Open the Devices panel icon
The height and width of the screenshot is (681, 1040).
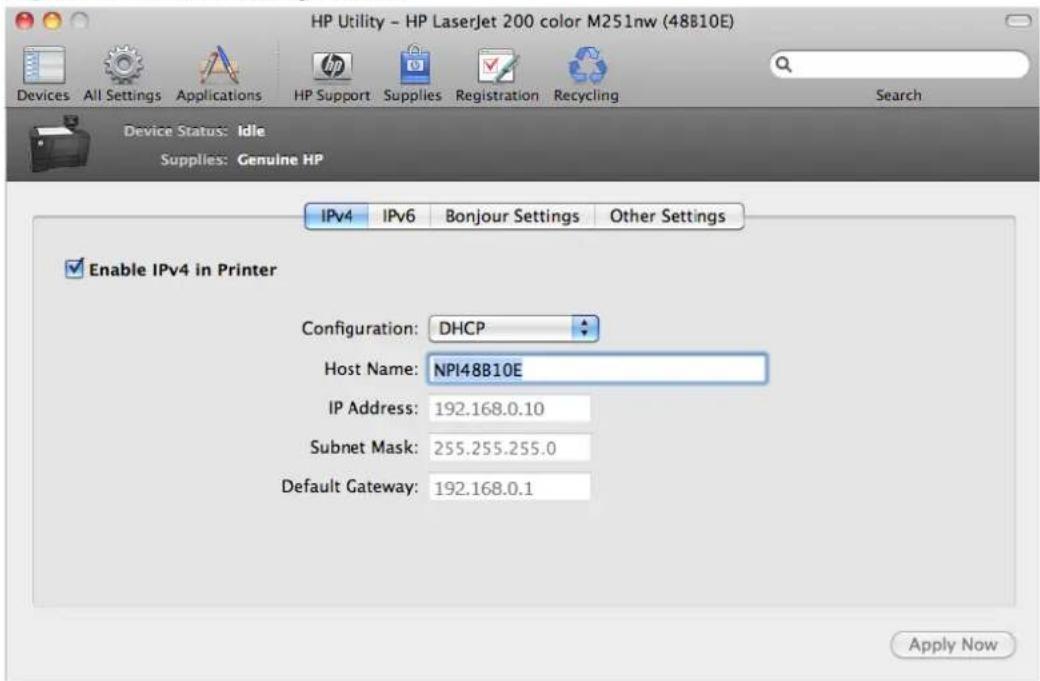tap(44, 66)
